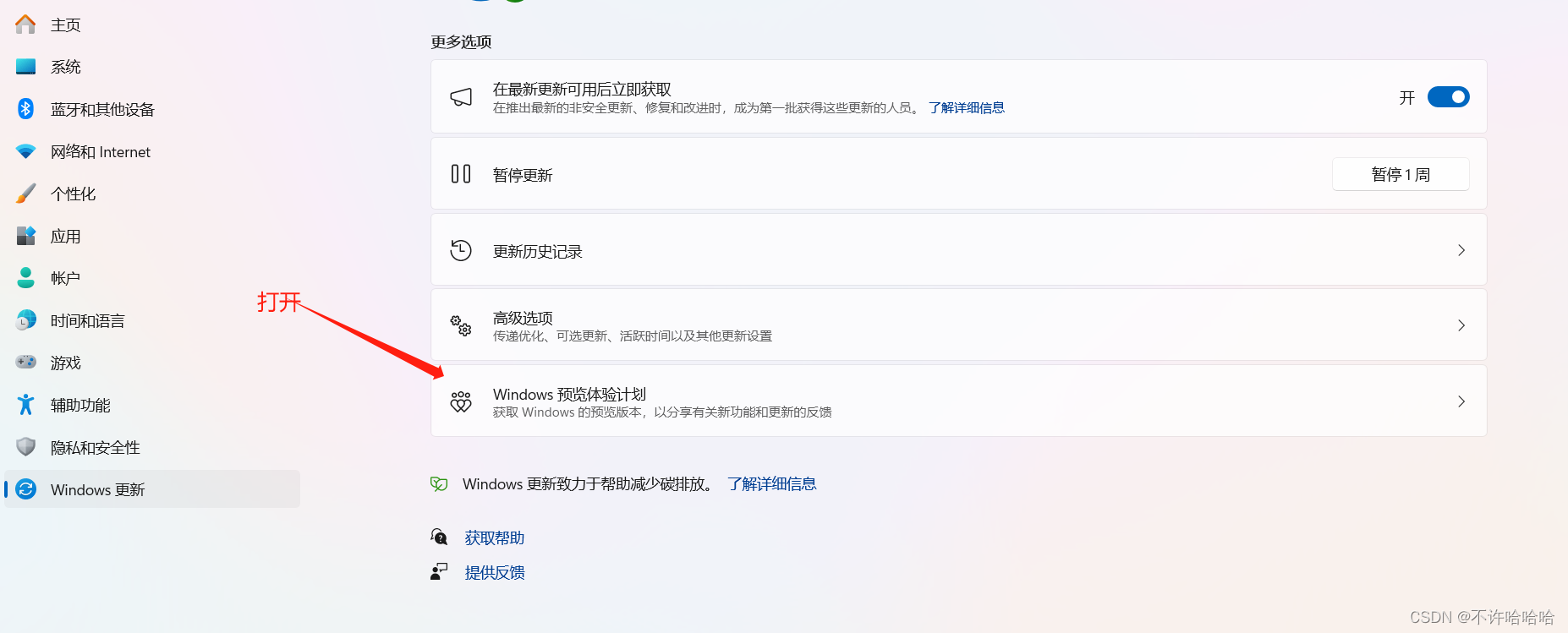Open the 获取帮助 link
Screen dimensions: 1568x633
[495, 538]
